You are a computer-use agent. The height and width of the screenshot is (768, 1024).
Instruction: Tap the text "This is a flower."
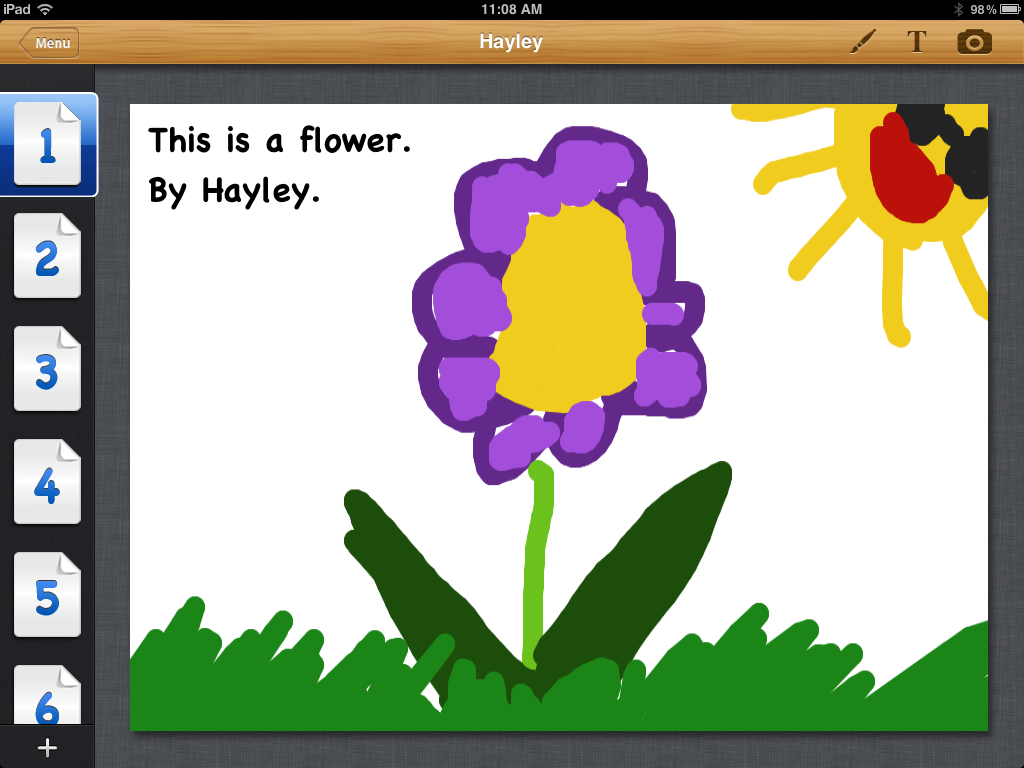click(x=280, y=141)
